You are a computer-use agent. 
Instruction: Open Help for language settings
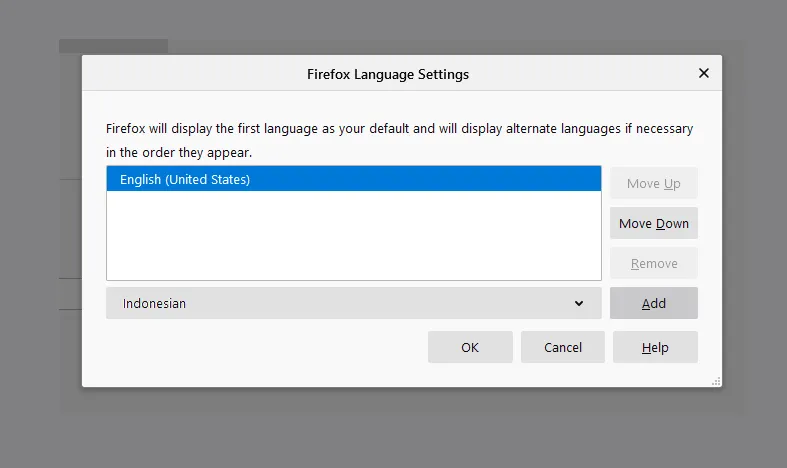pos(655,347)
